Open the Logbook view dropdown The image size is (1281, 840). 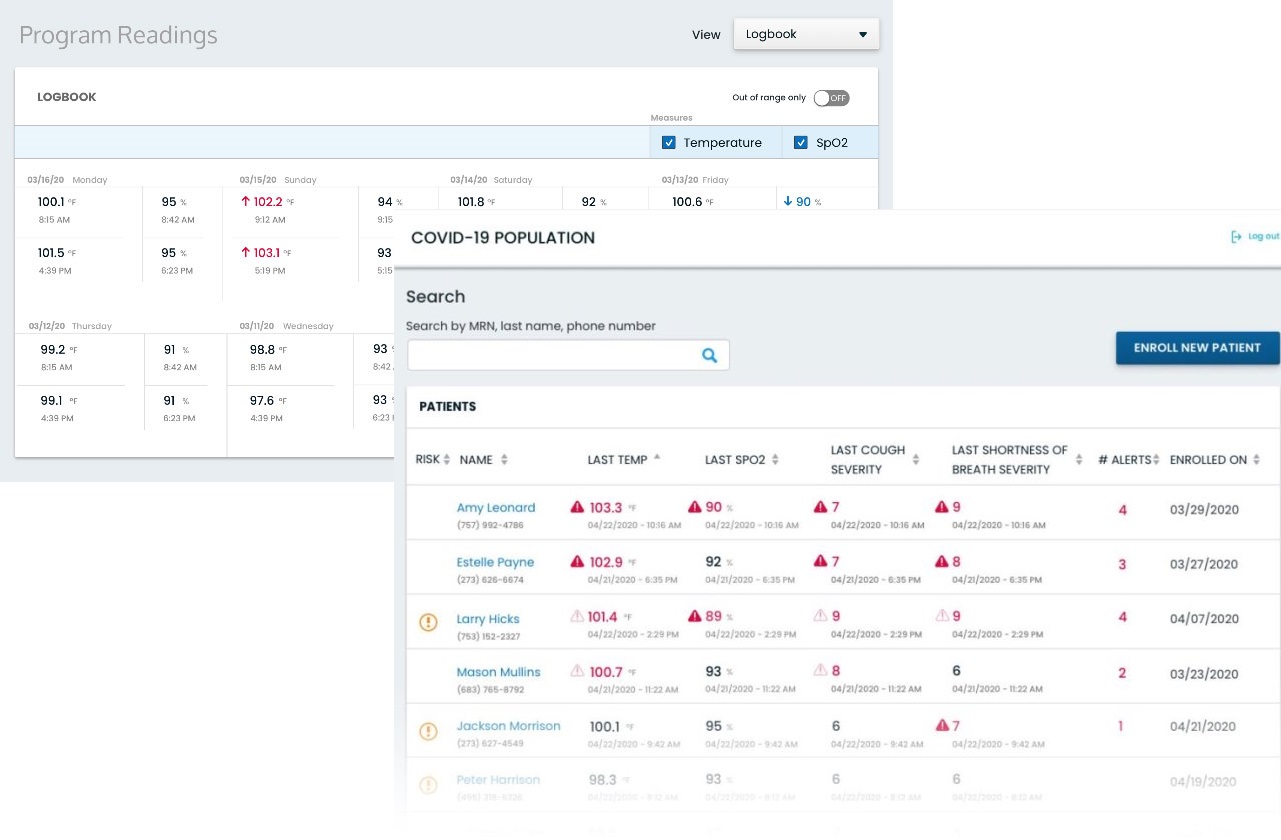pos(806,34)
